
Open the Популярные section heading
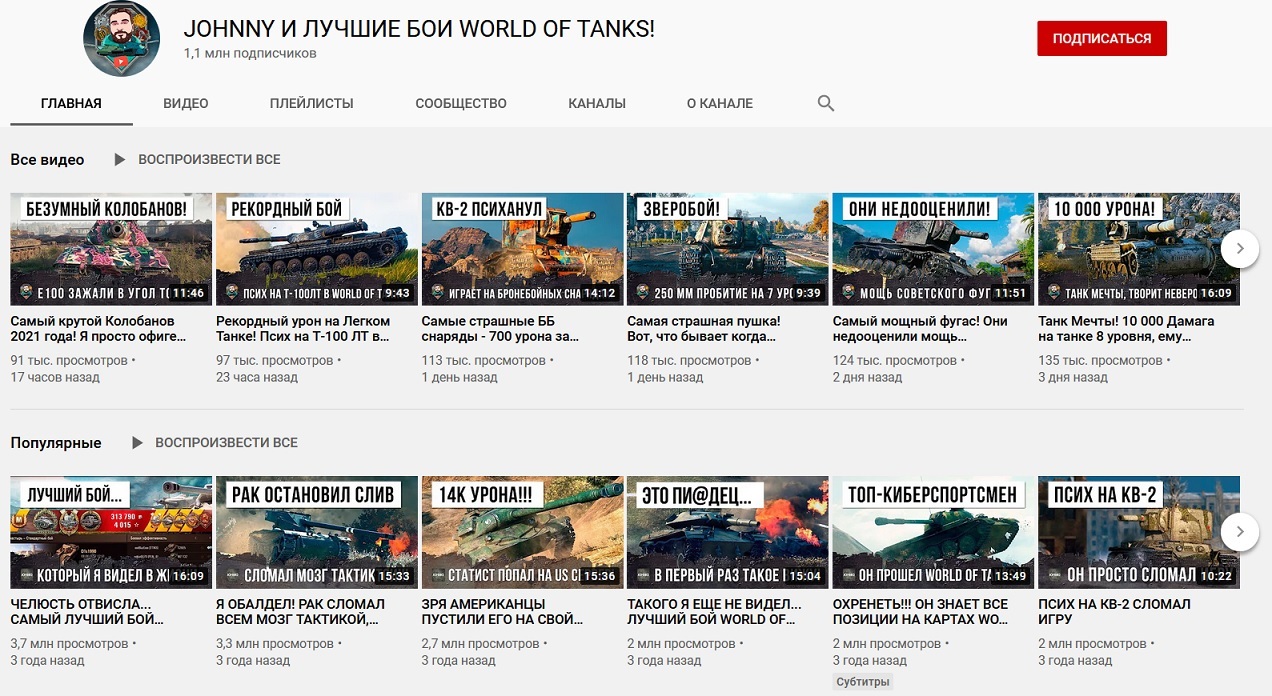tap(56, 442)
